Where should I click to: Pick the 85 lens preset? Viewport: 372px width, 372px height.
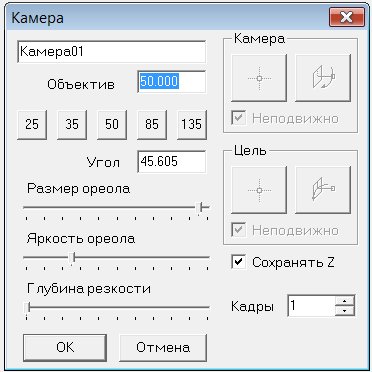click(152, 125)
